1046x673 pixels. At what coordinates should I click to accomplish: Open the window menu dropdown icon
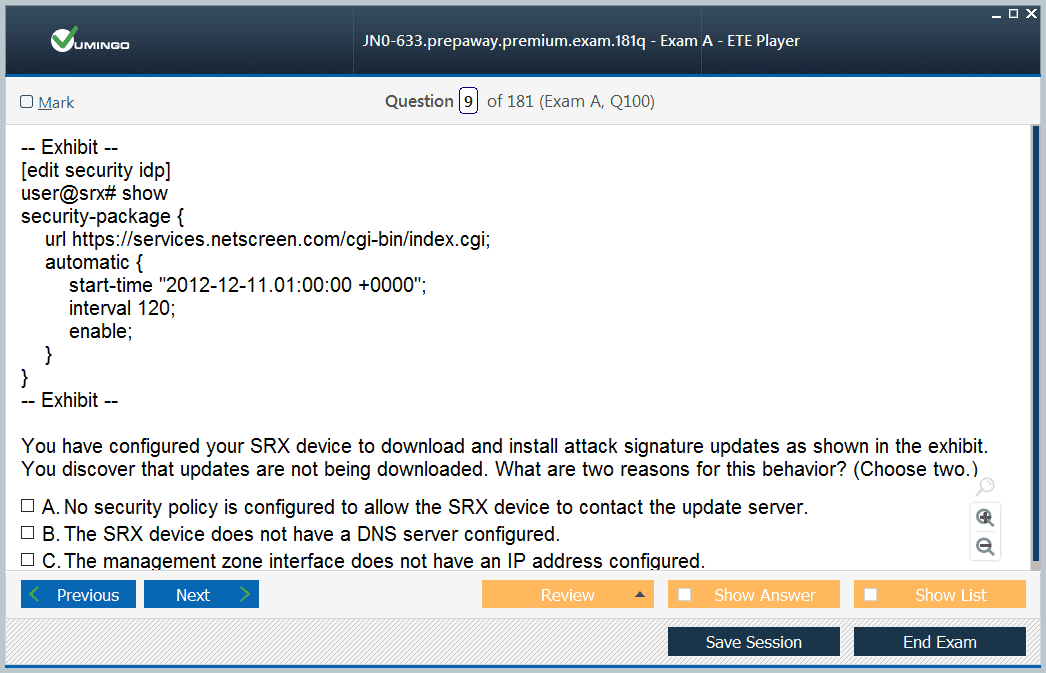pyautogui.click(x=996, y=13)
